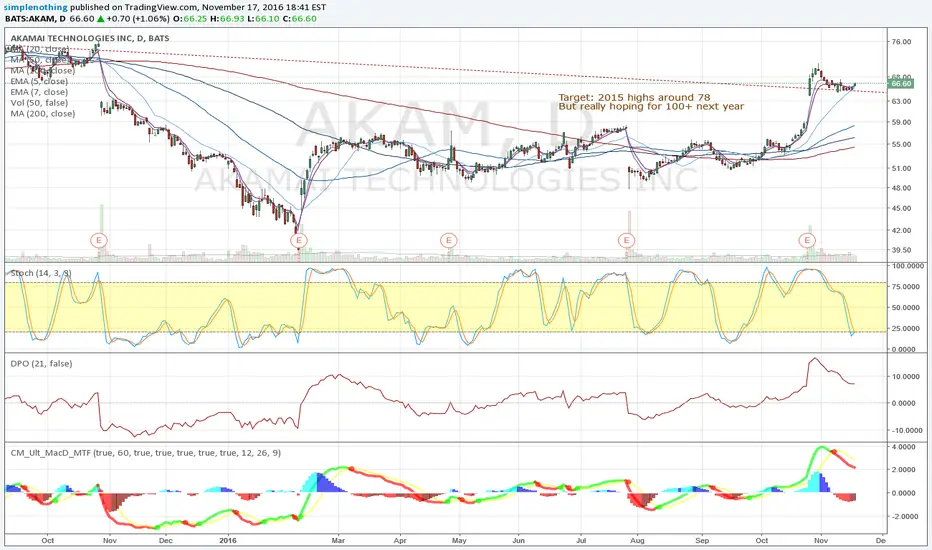Click the Aug label on the time axis
932x550 pixels.
(x=637, y=540)
